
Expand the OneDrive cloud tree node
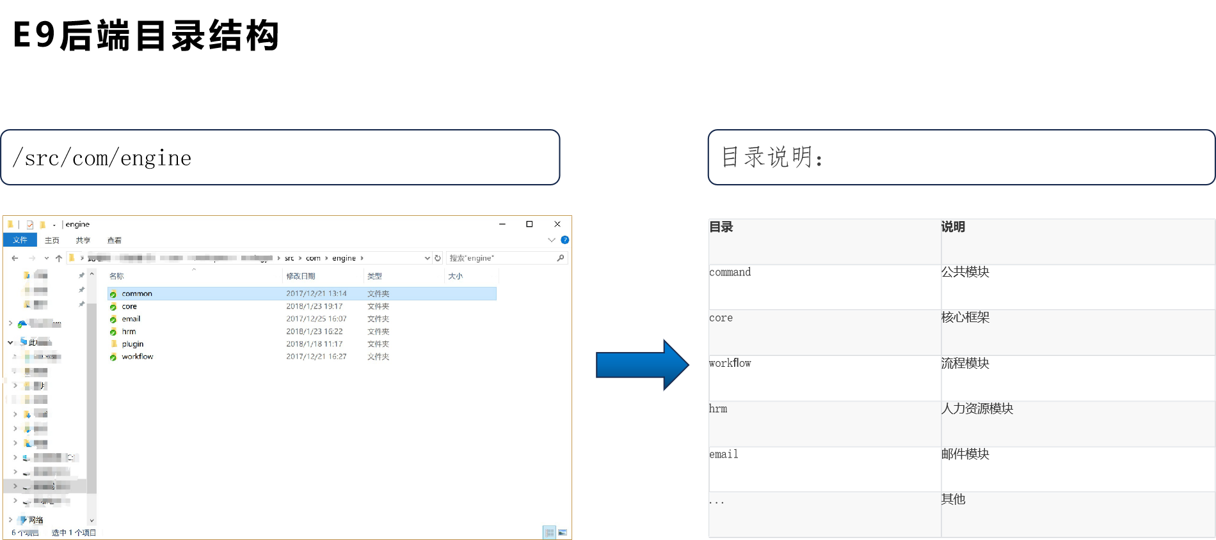pyautogui.click(x=11, y=324)
